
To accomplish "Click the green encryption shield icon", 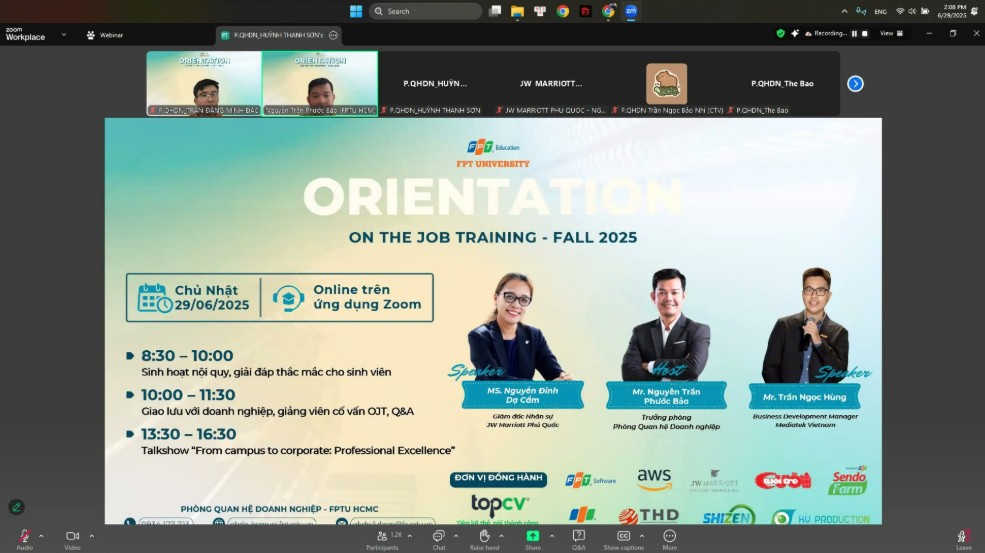I will point(780,33).
